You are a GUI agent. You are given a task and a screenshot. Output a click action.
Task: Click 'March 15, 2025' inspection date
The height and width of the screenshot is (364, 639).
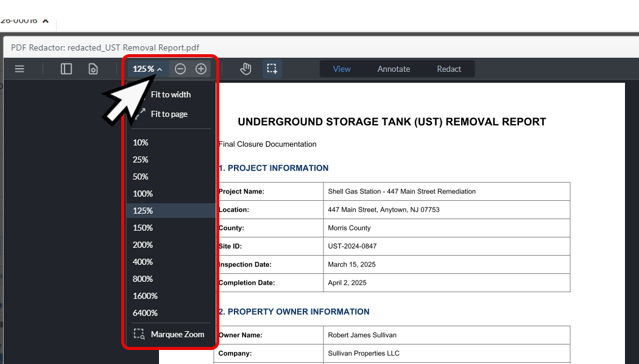tap(352, 265)
